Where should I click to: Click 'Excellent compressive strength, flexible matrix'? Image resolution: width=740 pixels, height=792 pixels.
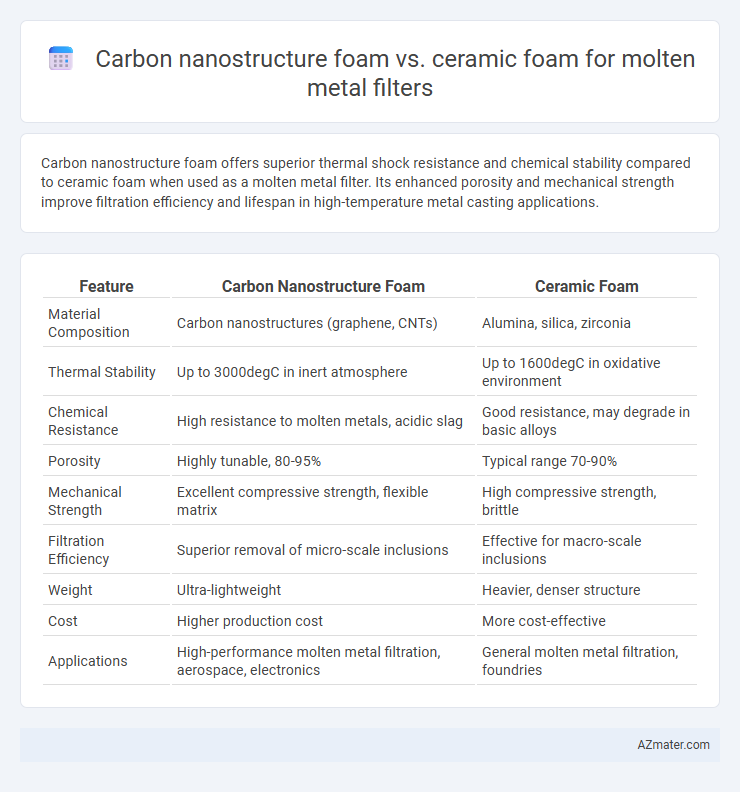[x=303, y=501]
